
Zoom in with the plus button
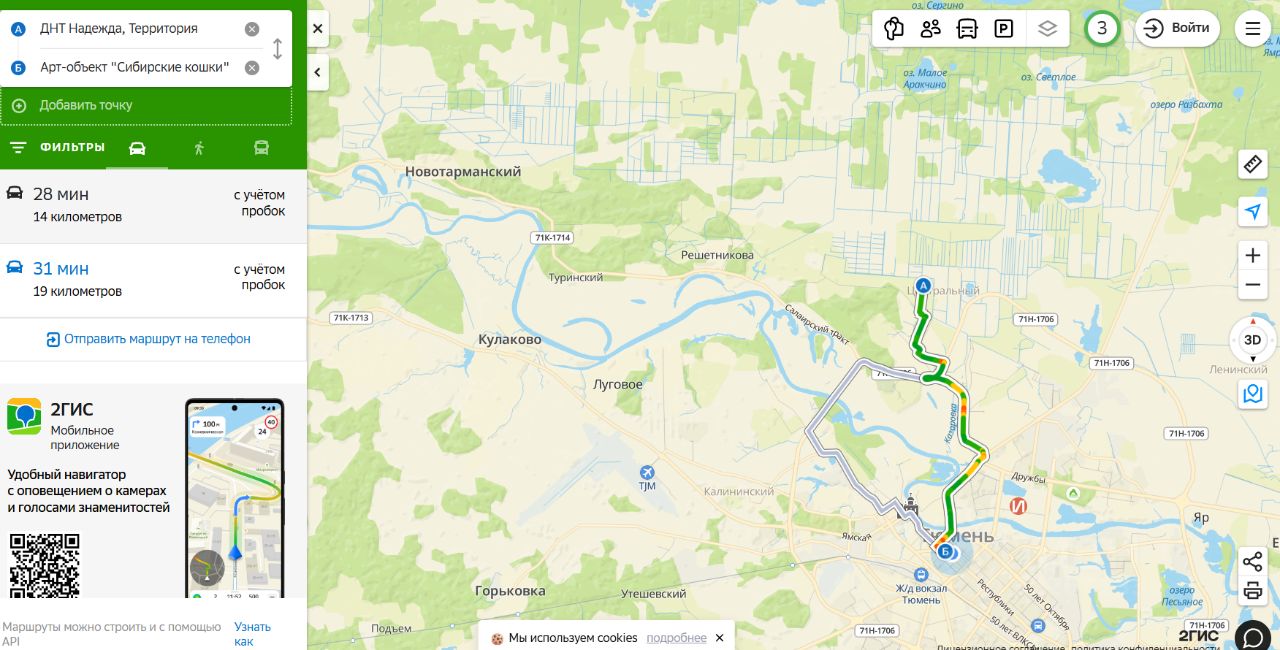[x=1253, y=256]
